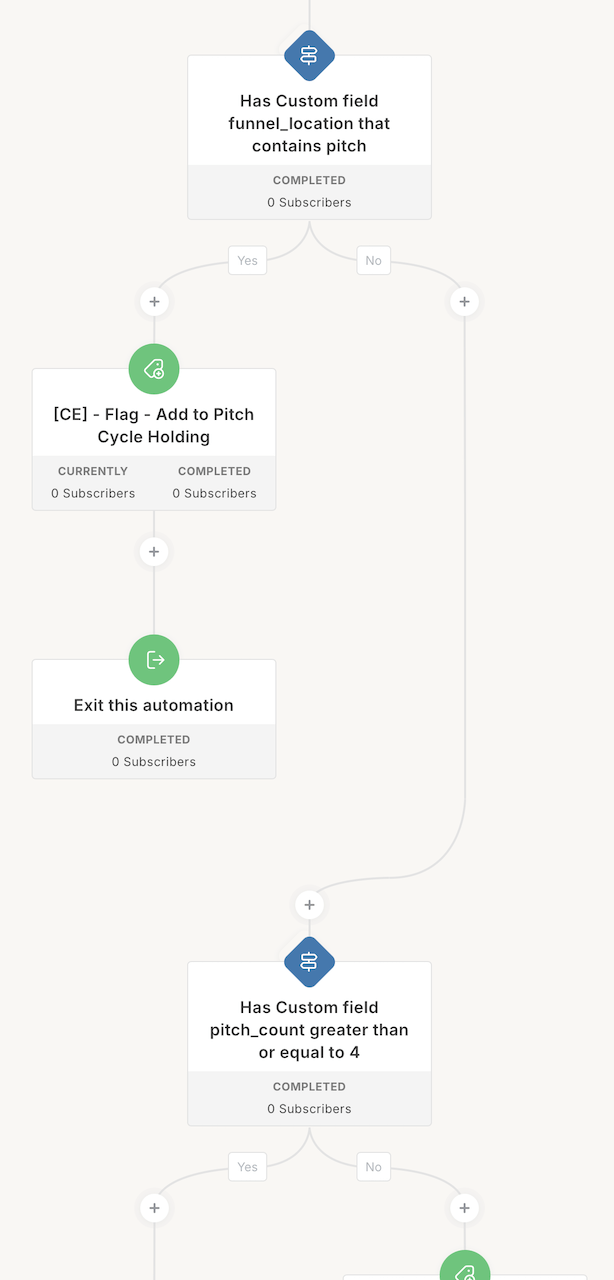Open the funnel_location contains pitch condition
The width and height of the screenshot is (614, 1280).
tap(309, 124)
